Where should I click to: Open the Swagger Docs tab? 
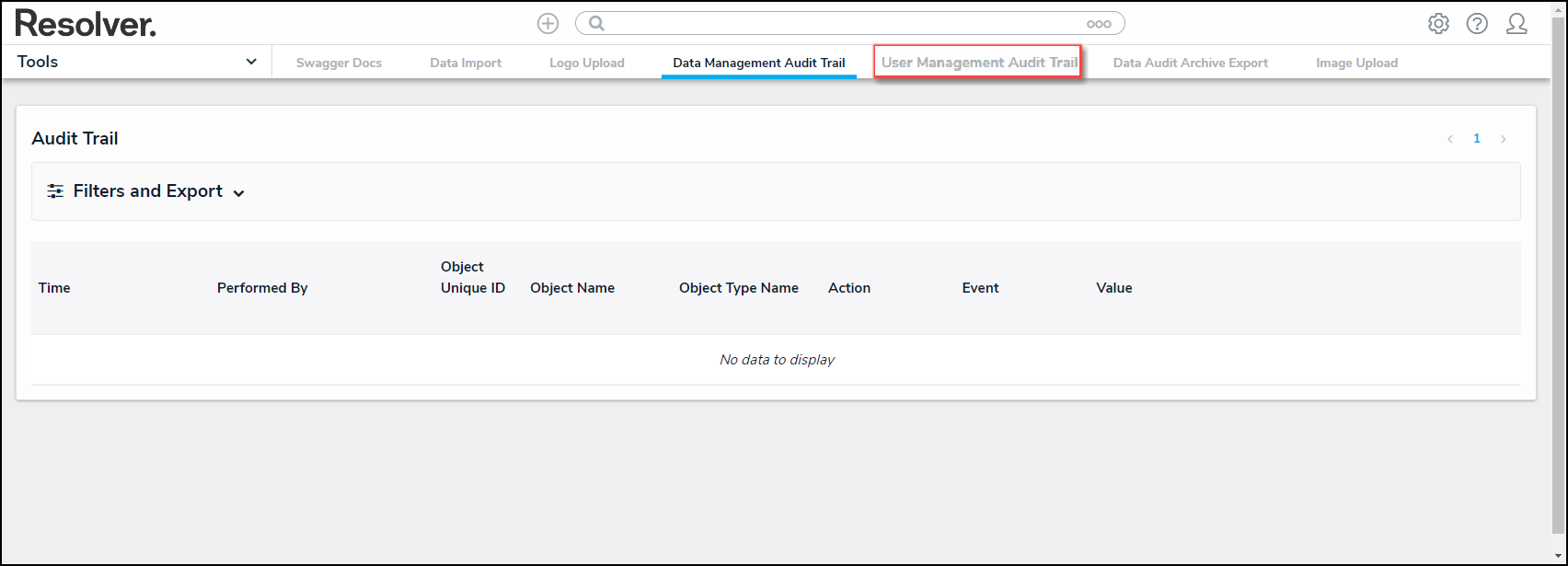[x=339, y=63]
